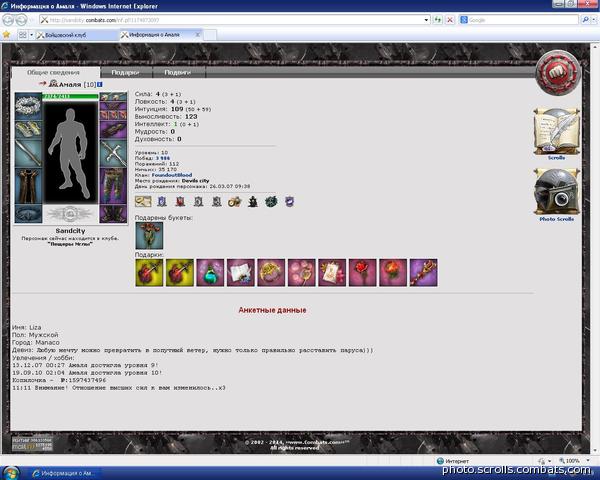Click the three rings equipment slot
This screenshot has width=600, height=480.
coord(113,115)
